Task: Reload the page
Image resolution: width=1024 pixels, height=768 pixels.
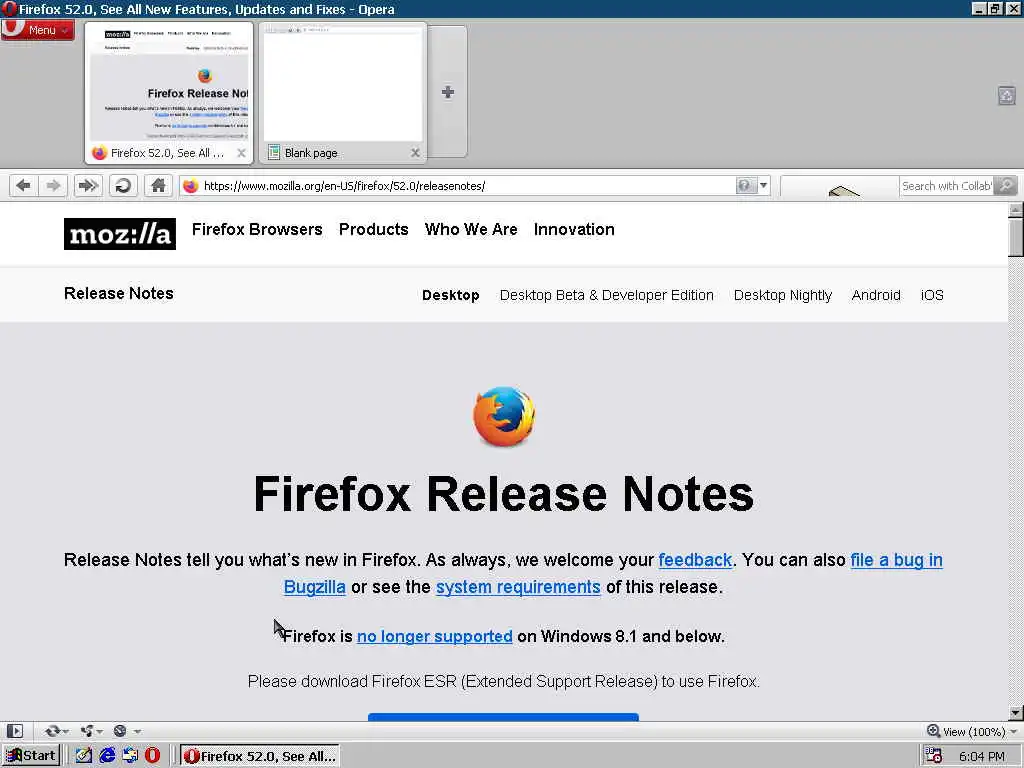Action: pos(123,186)
